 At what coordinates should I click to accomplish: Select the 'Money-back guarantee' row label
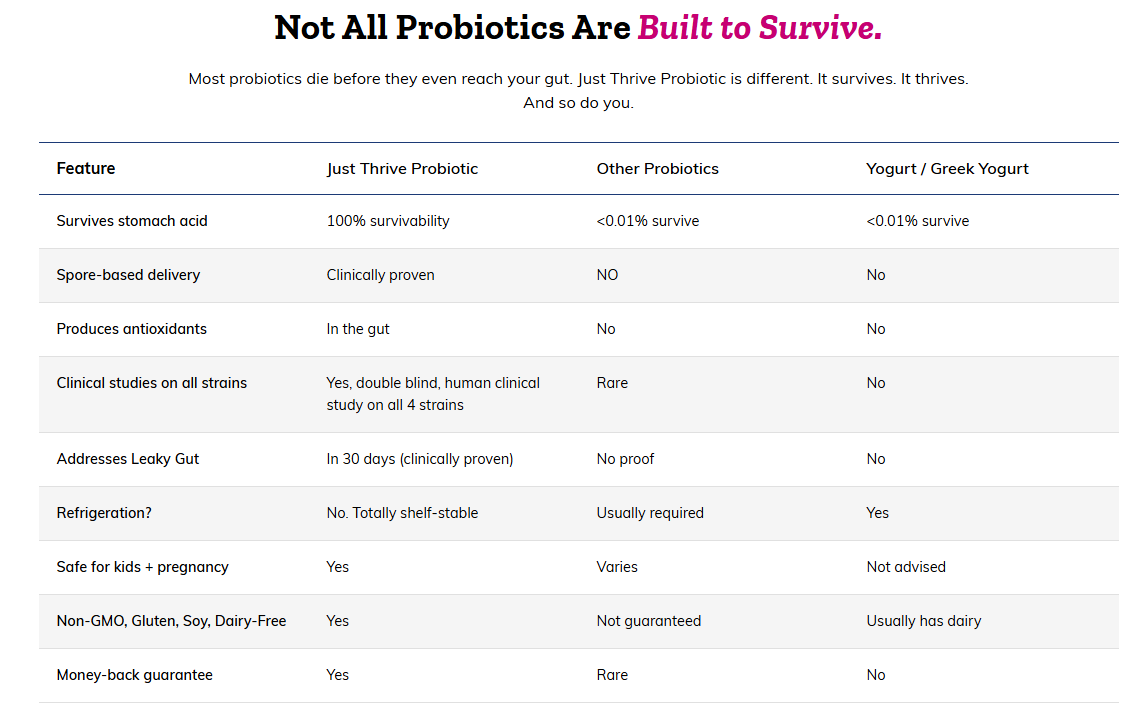(x=134, y=675)
